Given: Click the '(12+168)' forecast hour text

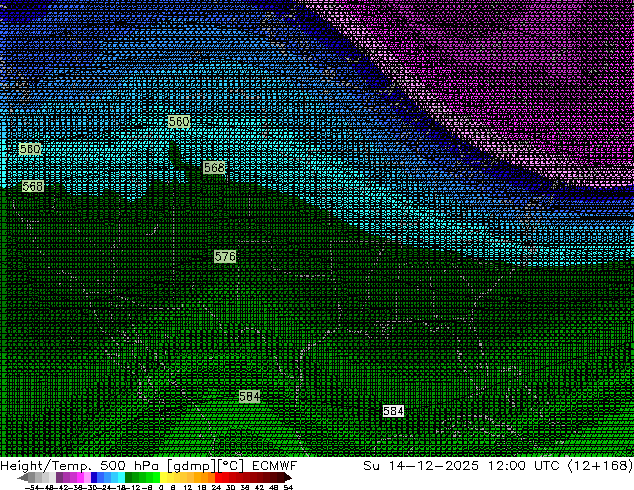Looking at the screenshot, I should pos(600,466).
